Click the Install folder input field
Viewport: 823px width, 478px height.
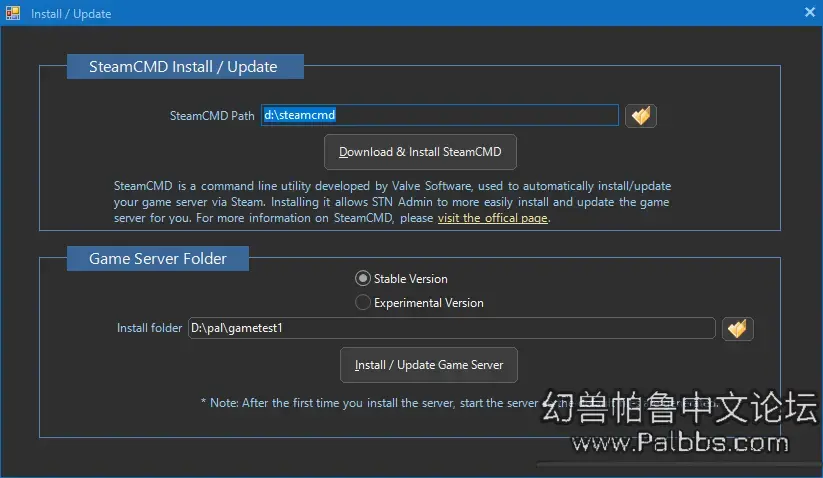point(451,328)
